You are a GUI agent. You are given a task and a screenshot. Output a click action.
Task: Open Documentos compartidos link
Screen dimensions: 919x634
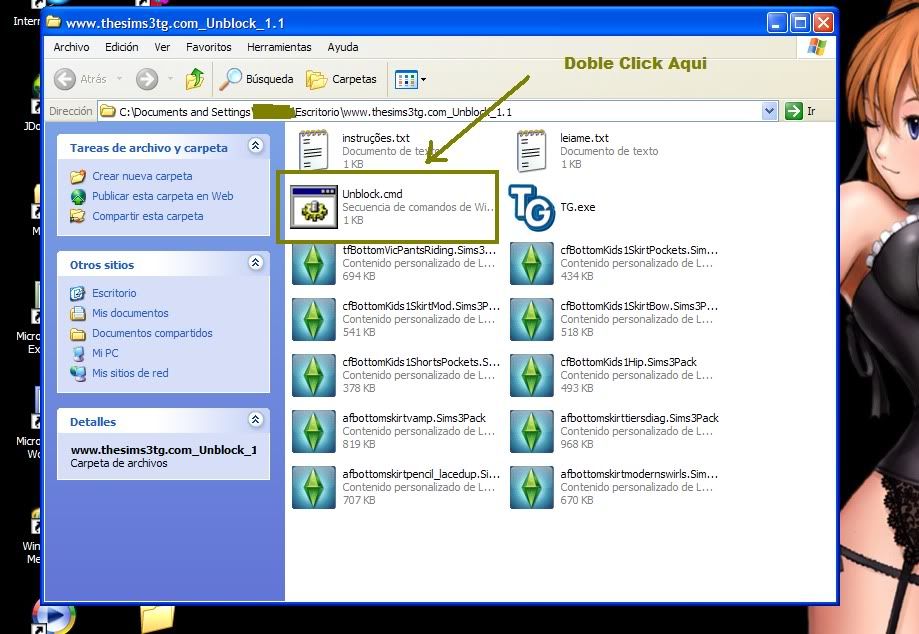tap(152, 333)
